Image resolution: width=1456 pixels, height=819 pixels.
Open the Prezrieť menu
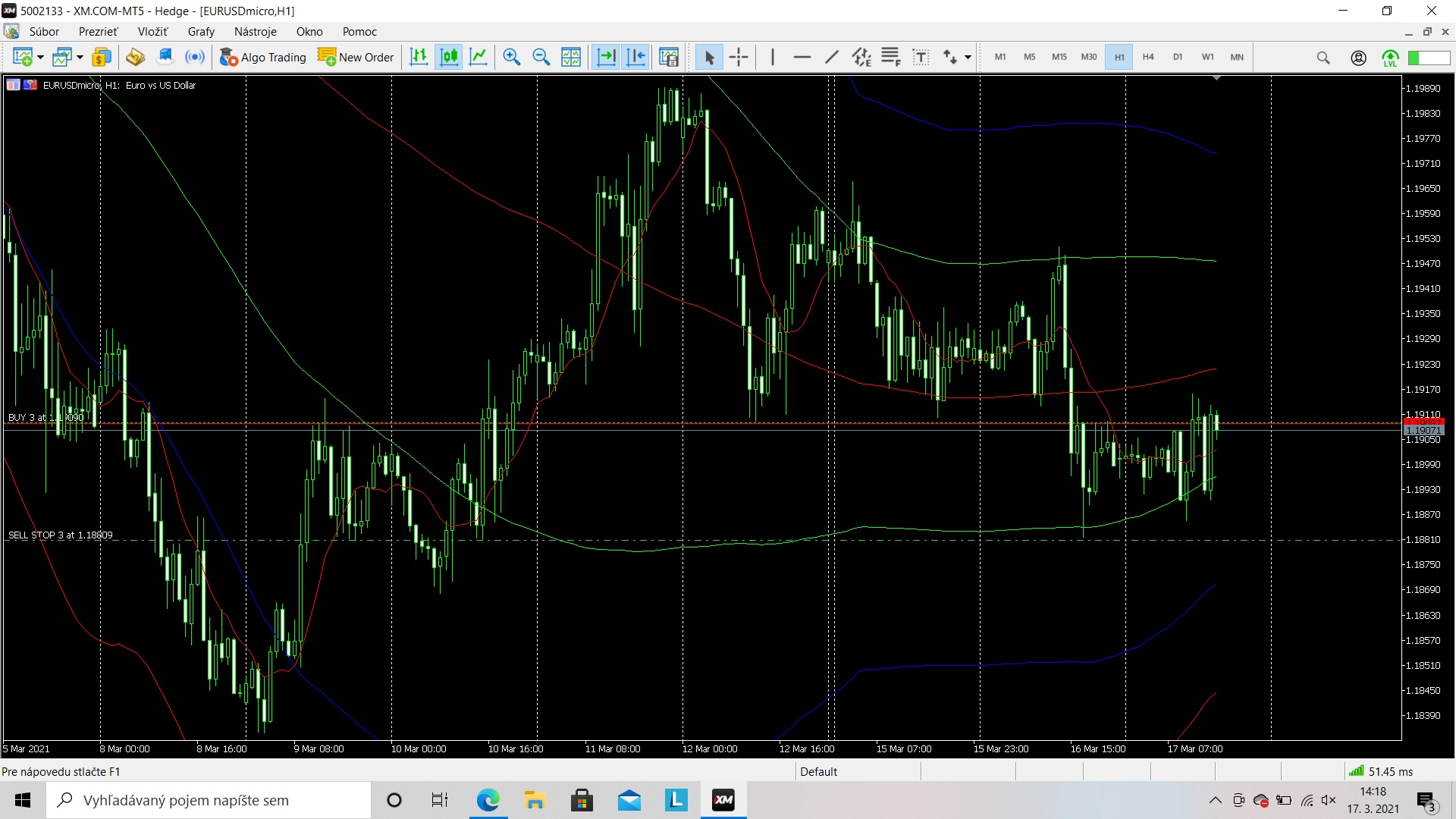click(x=99, y=32)
